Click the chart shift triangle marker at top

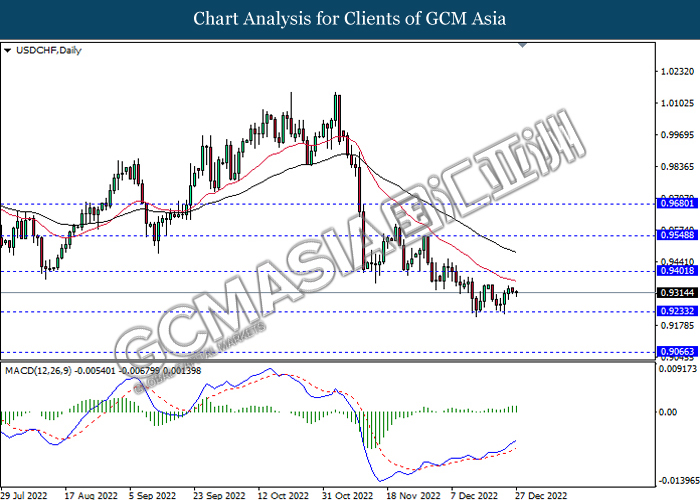tap(523, 45)
